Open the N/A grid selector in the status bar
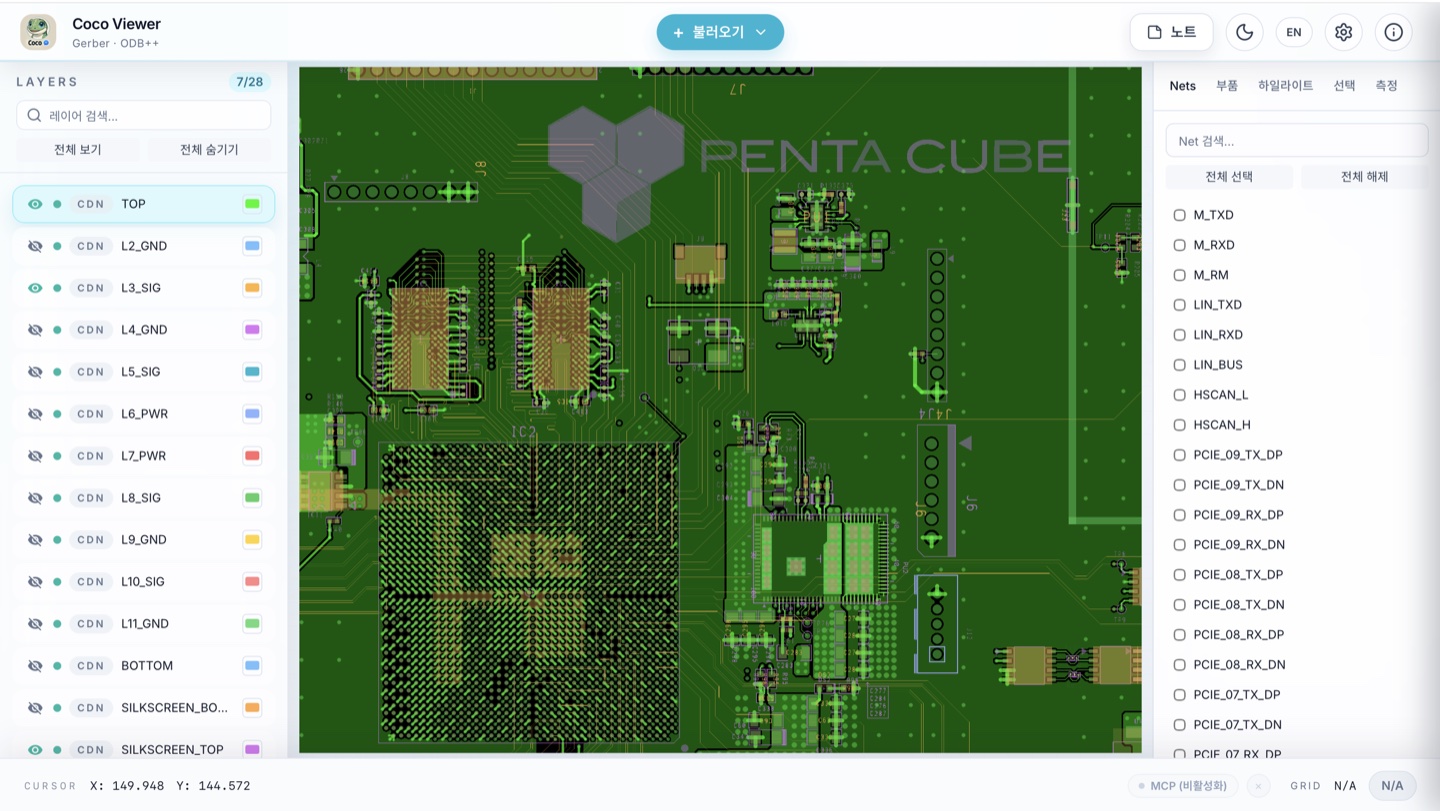Screen dimensions: 1440x811 click(1391, 786)
